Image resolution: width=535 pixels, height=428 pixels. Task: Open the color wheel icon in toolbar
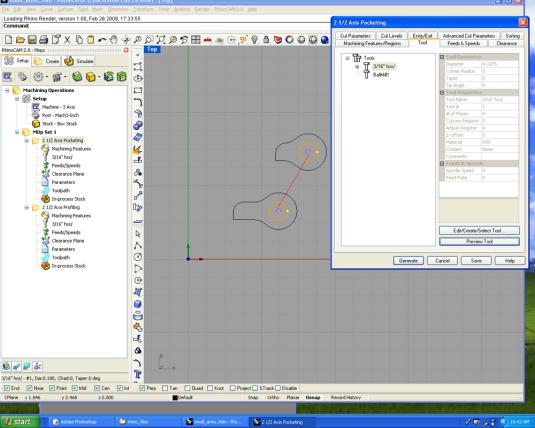[x=289, y=40]
